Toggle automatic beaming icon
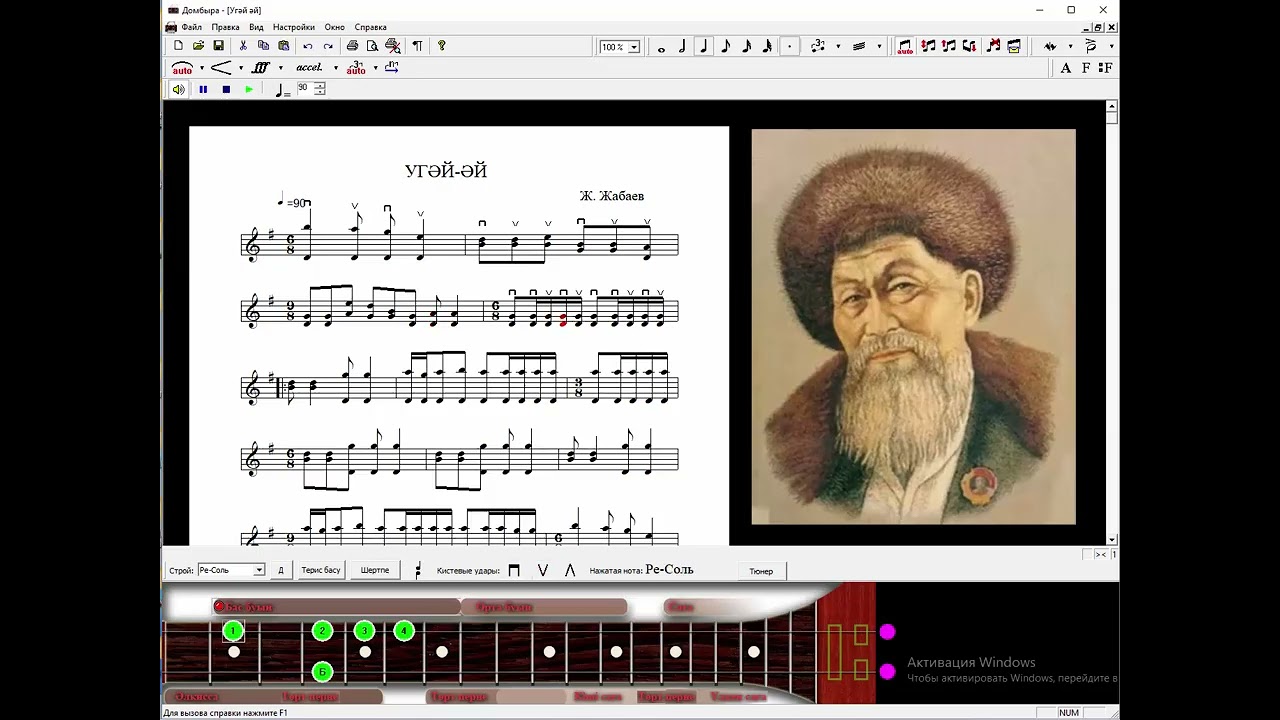 pos(905,47)
